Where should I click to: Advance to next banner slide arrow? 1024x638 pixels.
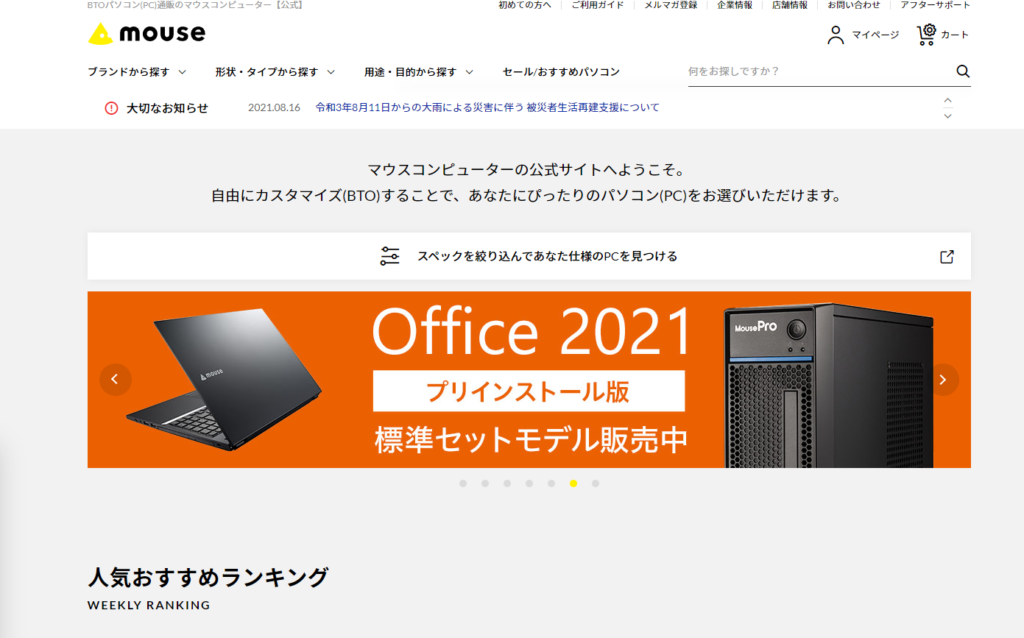coord(942,379)
